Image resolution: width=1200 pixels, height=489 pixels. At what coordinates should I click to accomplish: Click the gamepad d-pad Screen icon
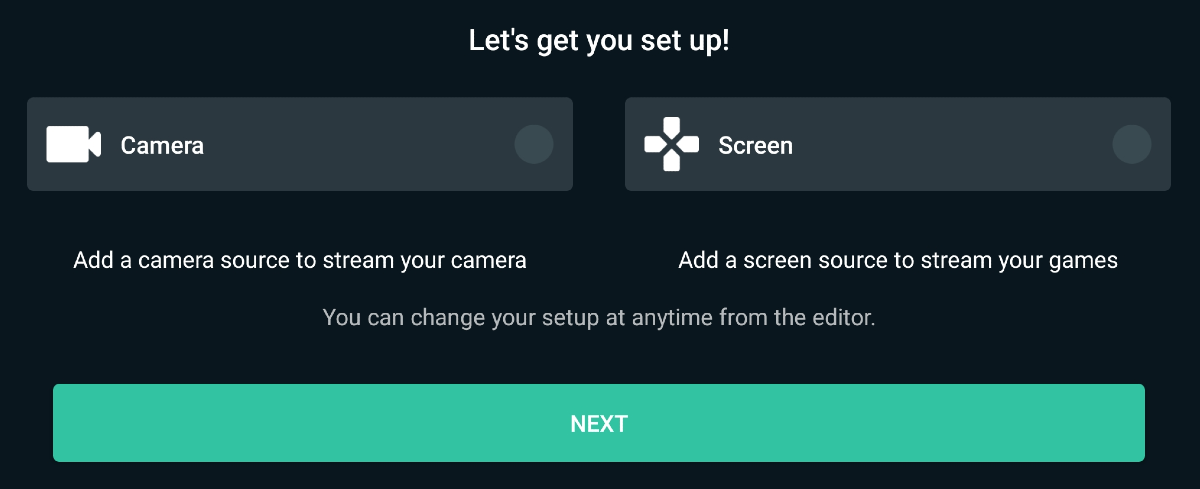[672, 145]
